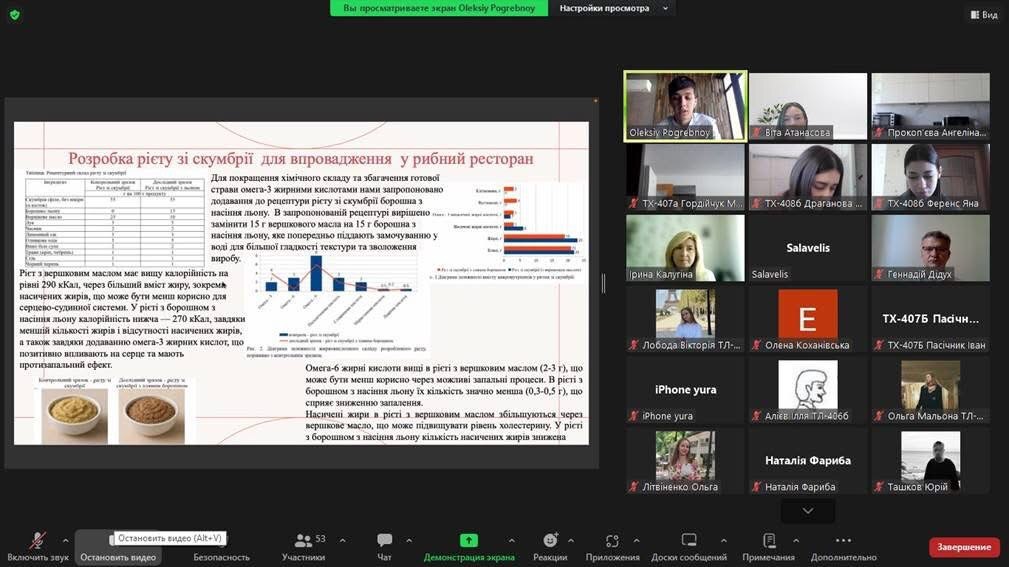This screenshot has height=567, width=1009.
Task: Select Oleksiy Pogrebnoy video tile
Action: (x=685, y=106)
